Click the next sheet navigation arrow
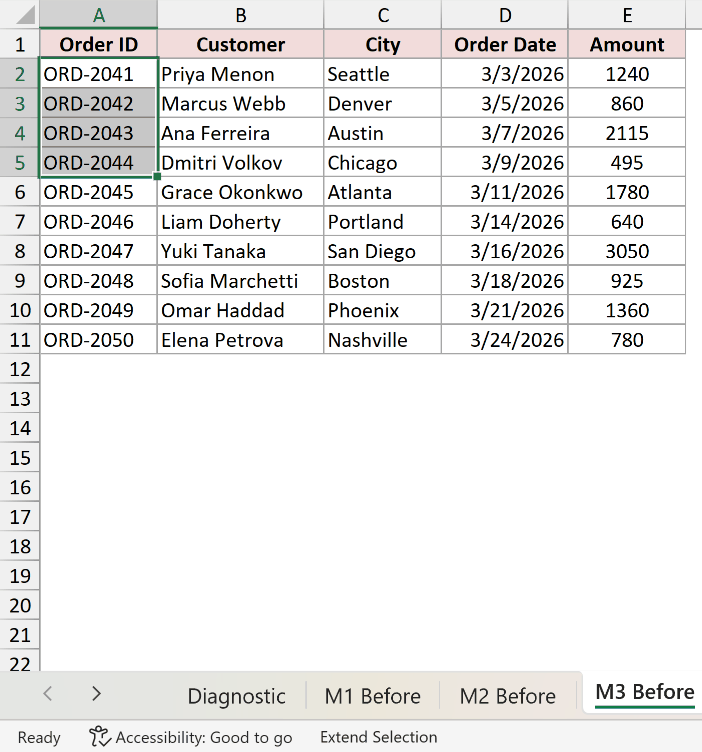 tap(96, 693)
